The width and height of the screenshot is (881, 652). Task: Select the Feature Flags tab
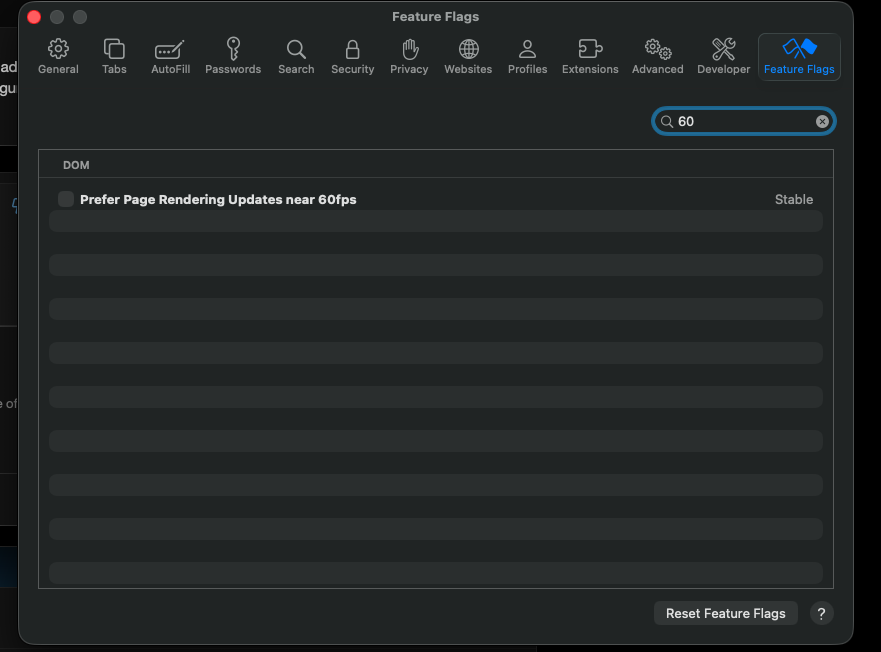point(799,57)
